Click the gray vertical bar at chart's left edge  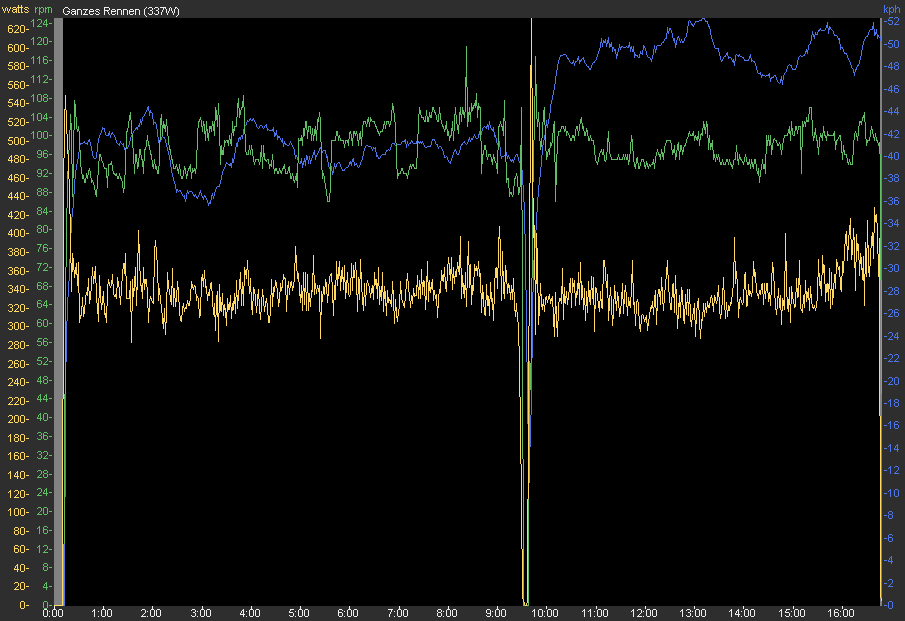pyautogui.click(x=58, y=300)
